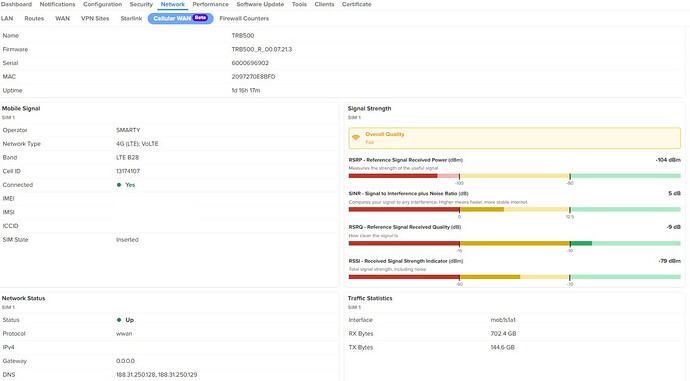The width and height of the screenshot is (690, 381).
Task: Open the Security tab
Action: pyautogui.click(x=141, y=4)
